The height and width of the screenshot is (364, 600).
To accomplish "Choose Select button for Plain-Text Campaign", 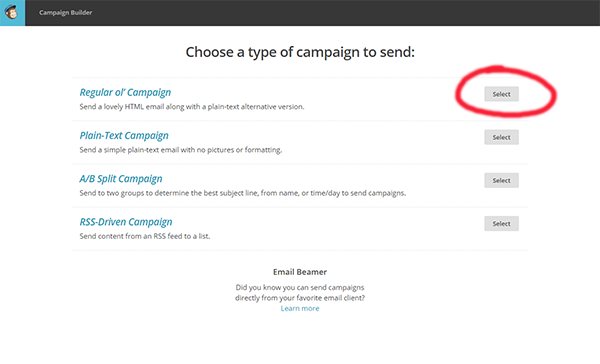I will [x=501, y=137].
